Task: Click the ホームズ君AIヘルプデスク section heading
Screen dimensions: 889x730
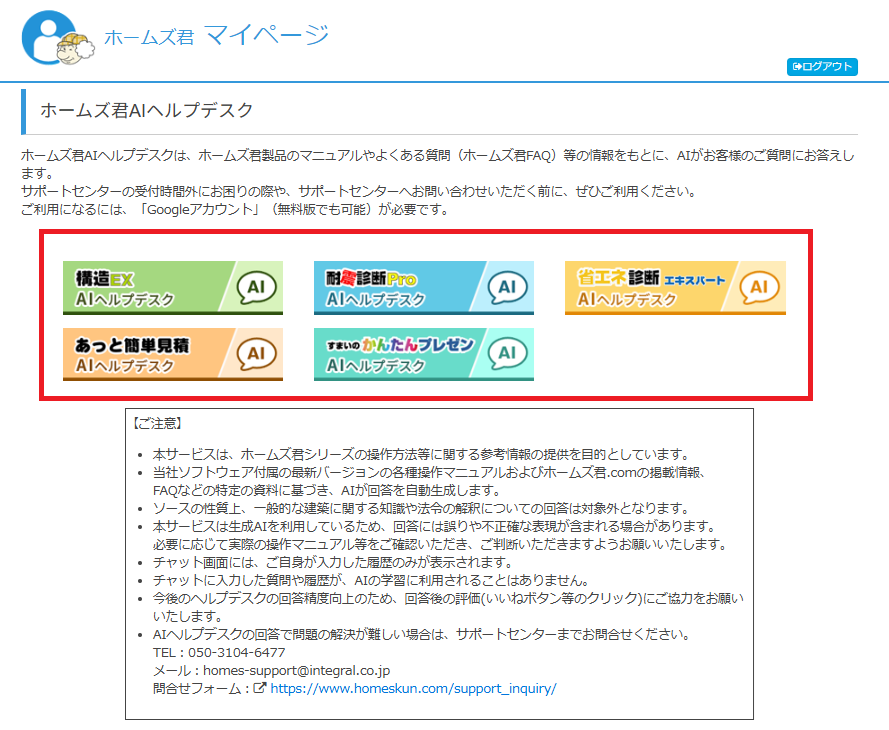Action: click(x=147, y=110)
